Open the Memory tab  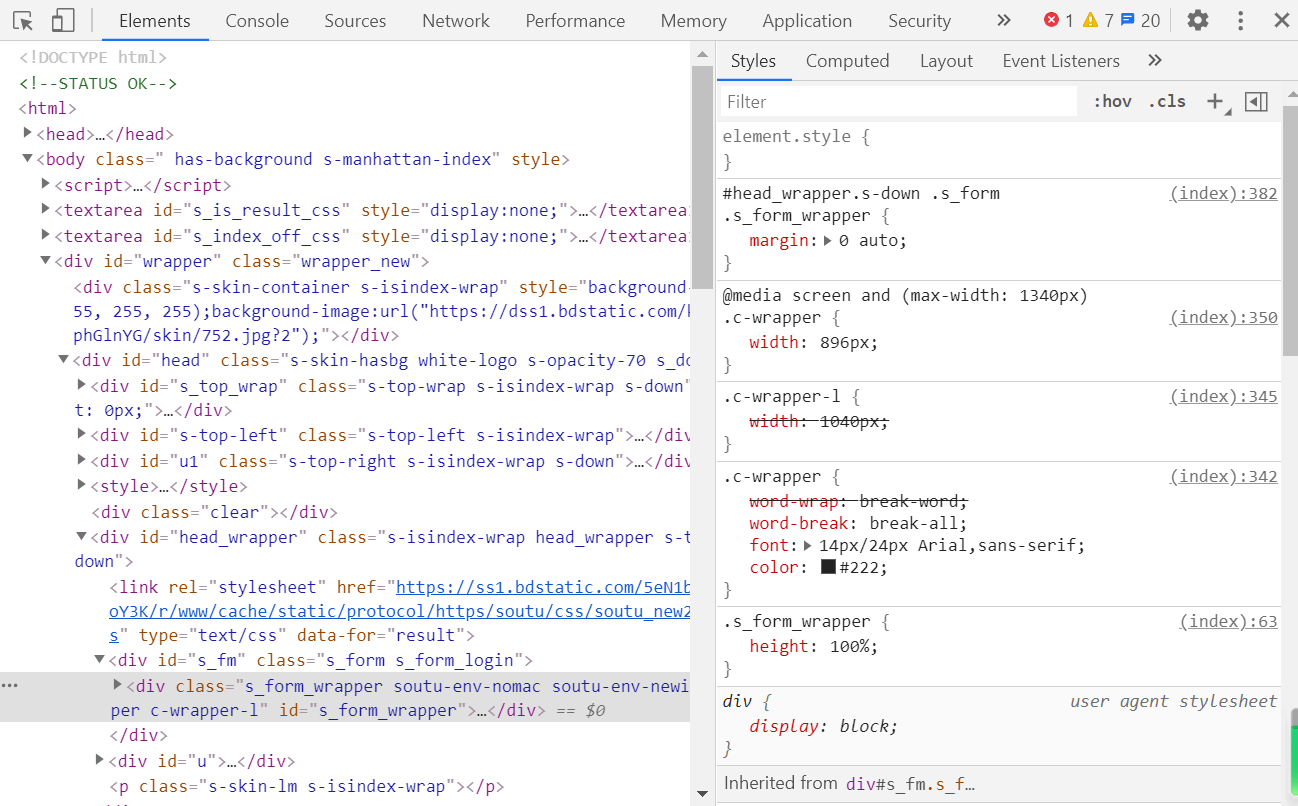tap(693, 20)
